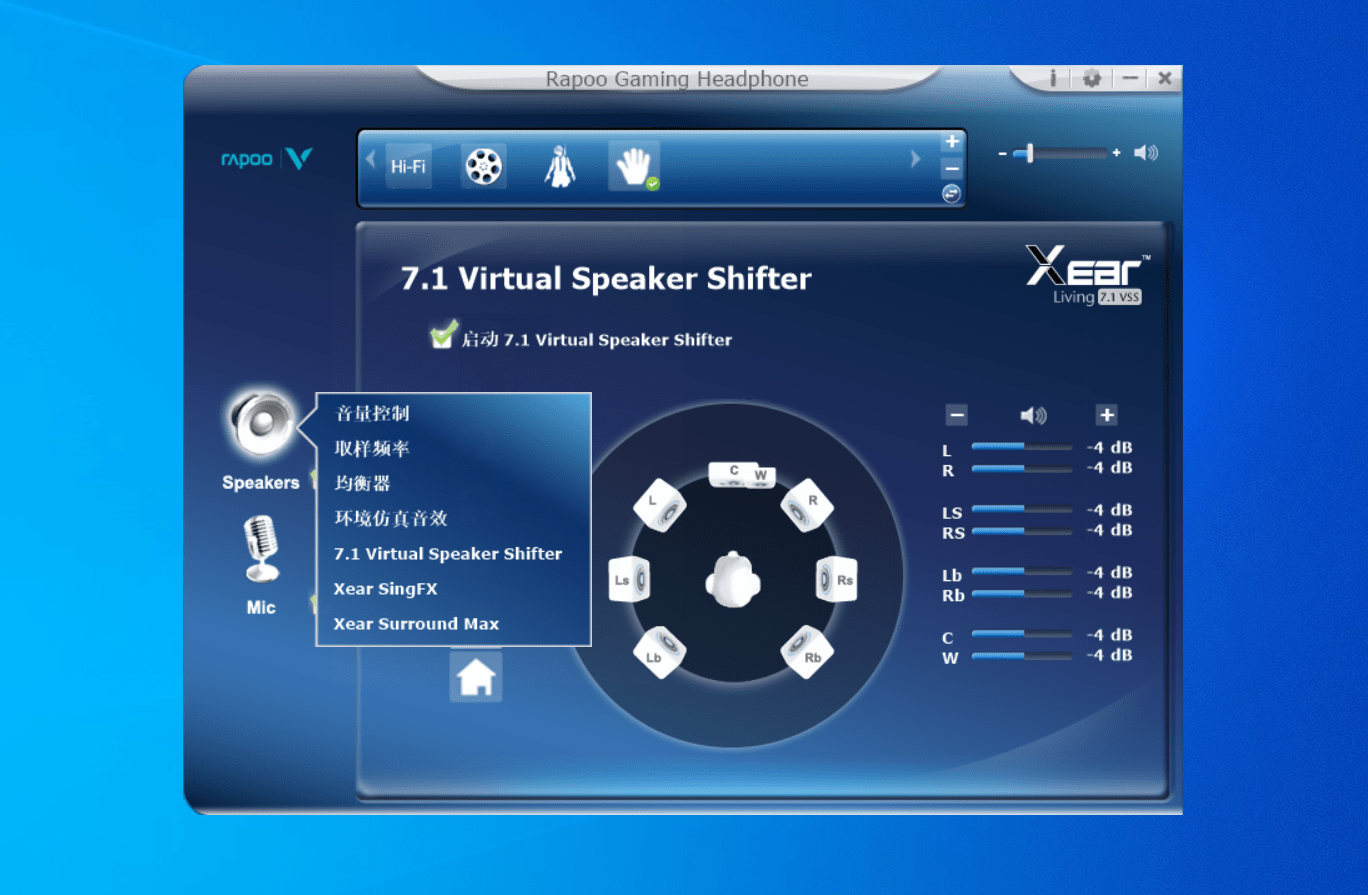Open 音量控制 from the Speakers menu

372,414
